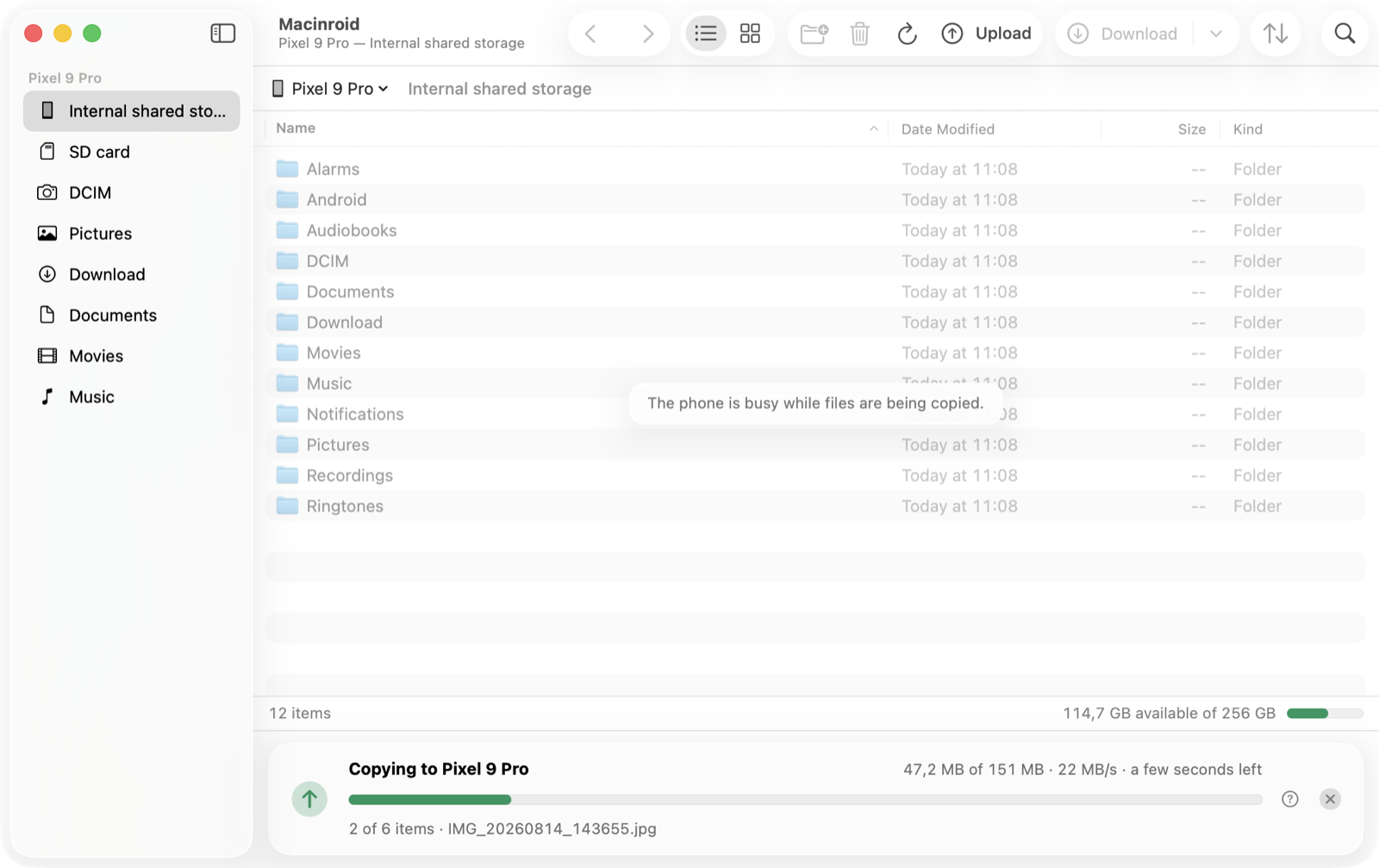Go back with the left chevron
The image size is (1379, 868).
click(590, 34)
